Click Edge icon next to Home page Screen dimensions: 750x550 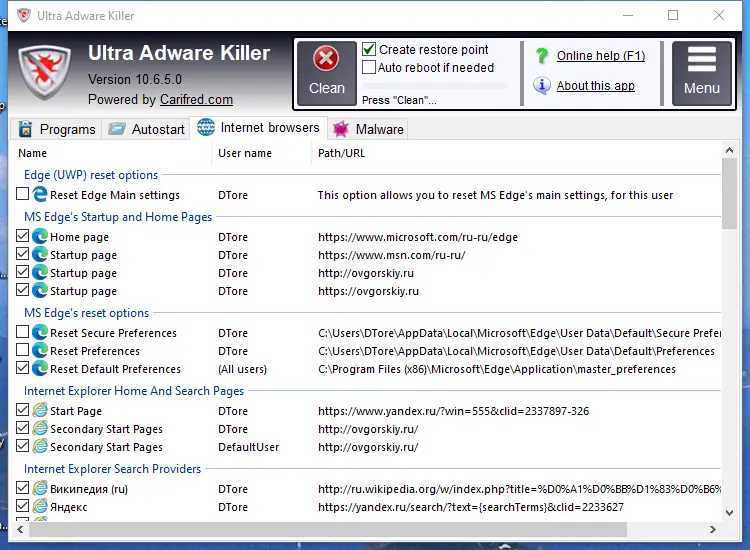click(x=40, y=236)
